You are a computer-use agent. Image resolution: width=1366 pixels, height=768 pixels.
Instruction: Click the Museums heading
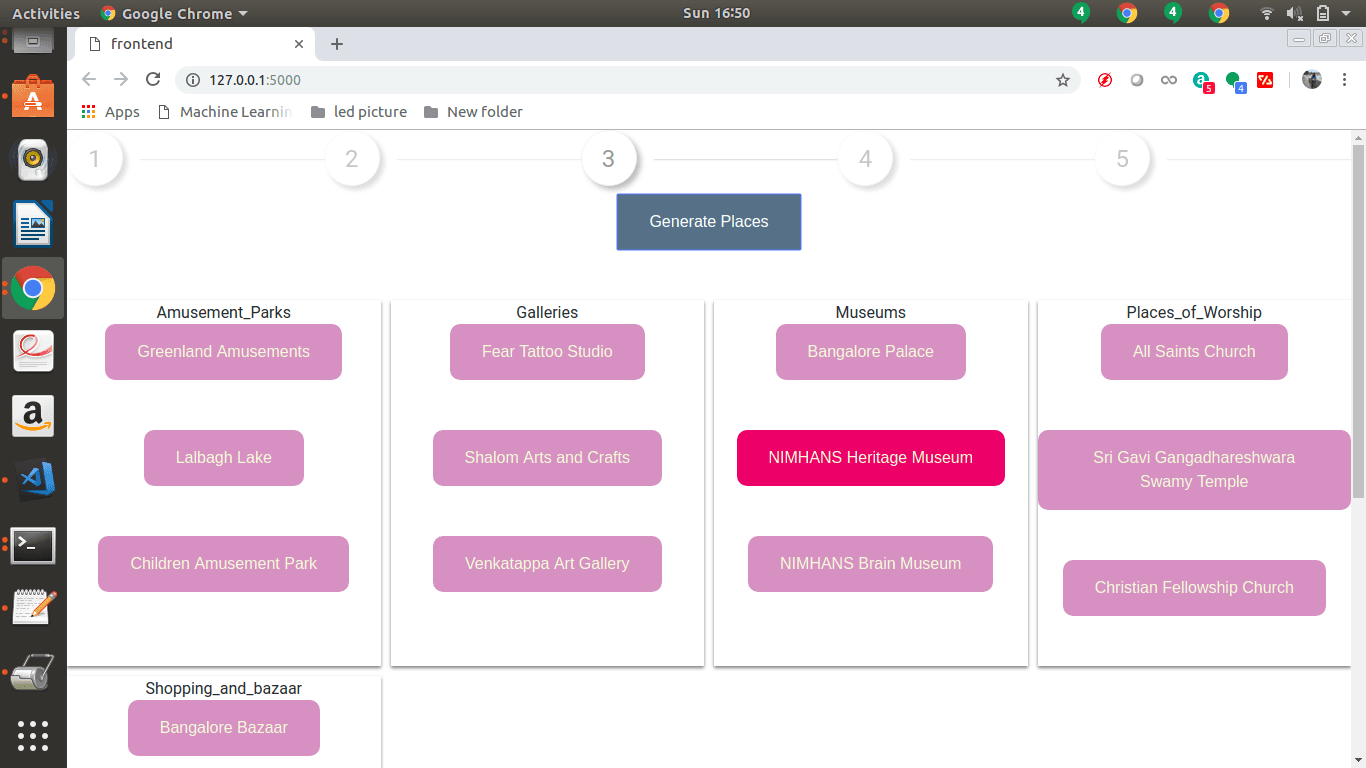click(871, 312)
